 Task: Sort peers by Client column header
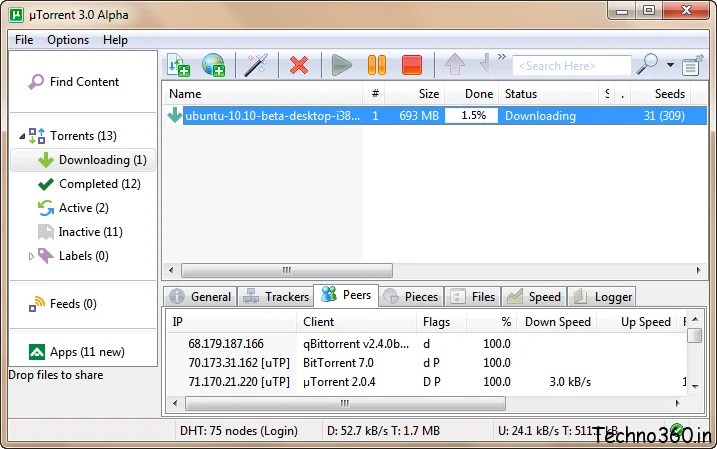click(357, 322)
